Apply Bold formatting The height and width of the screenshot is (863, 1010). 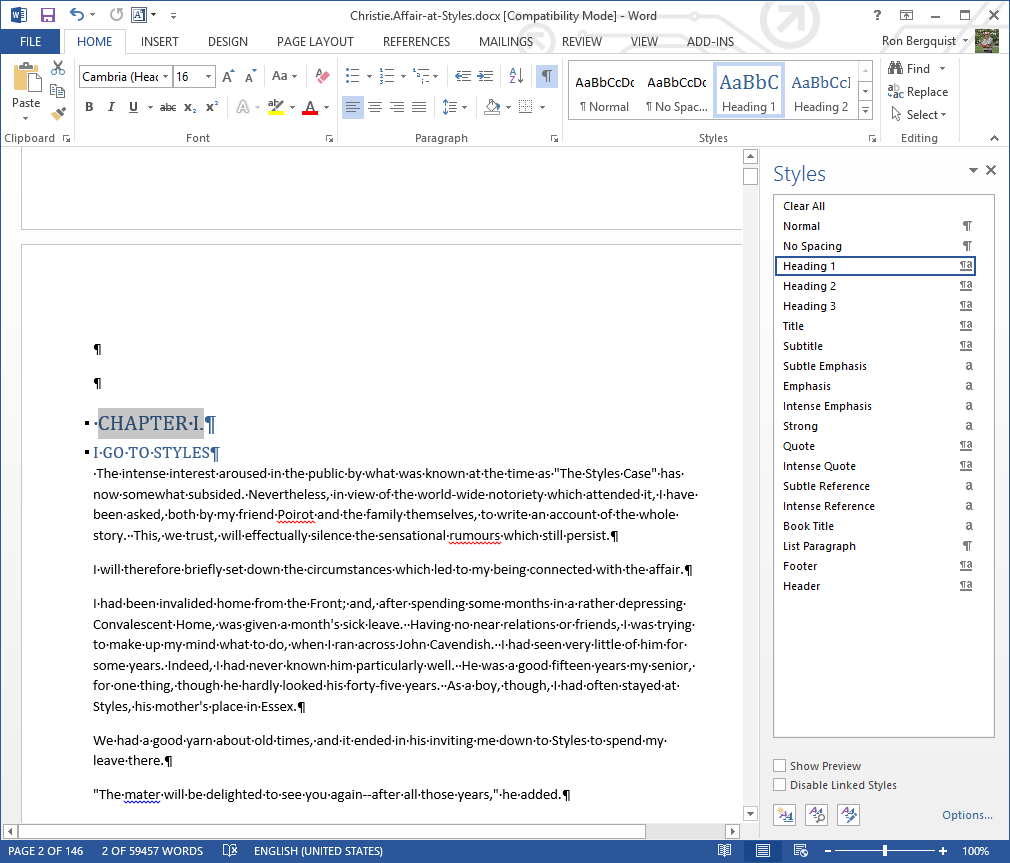89,107
